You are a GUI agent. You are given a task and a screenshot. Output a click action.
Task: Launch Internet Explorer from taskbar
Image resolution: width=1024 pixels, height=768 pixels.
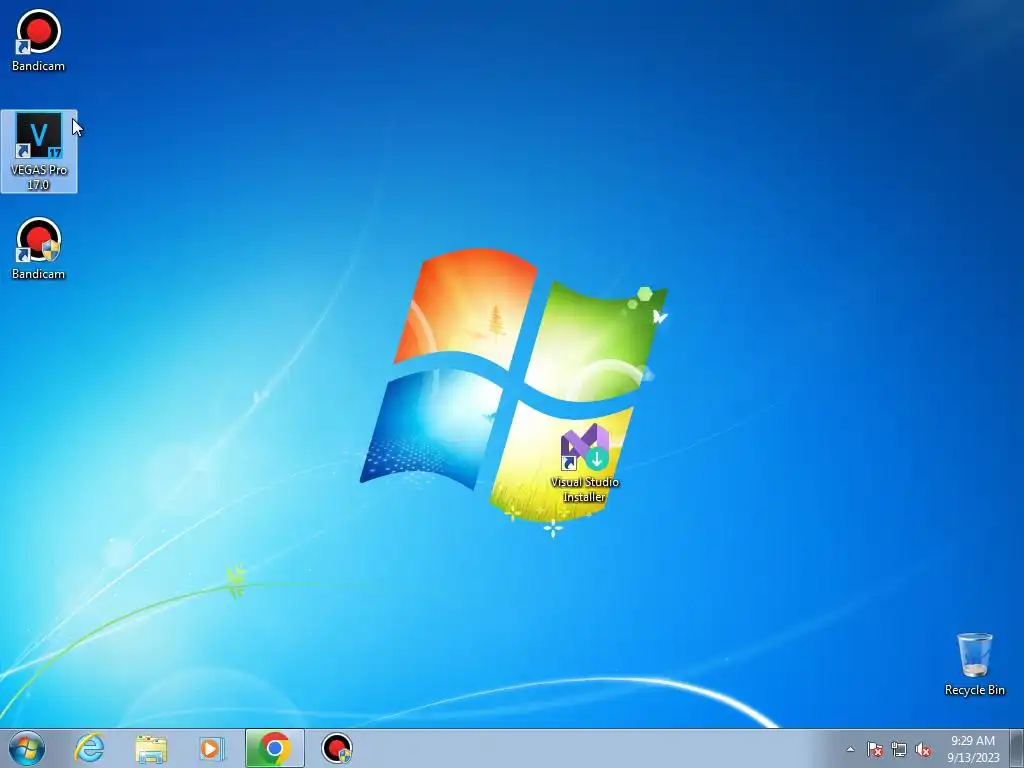pos(89,748)
